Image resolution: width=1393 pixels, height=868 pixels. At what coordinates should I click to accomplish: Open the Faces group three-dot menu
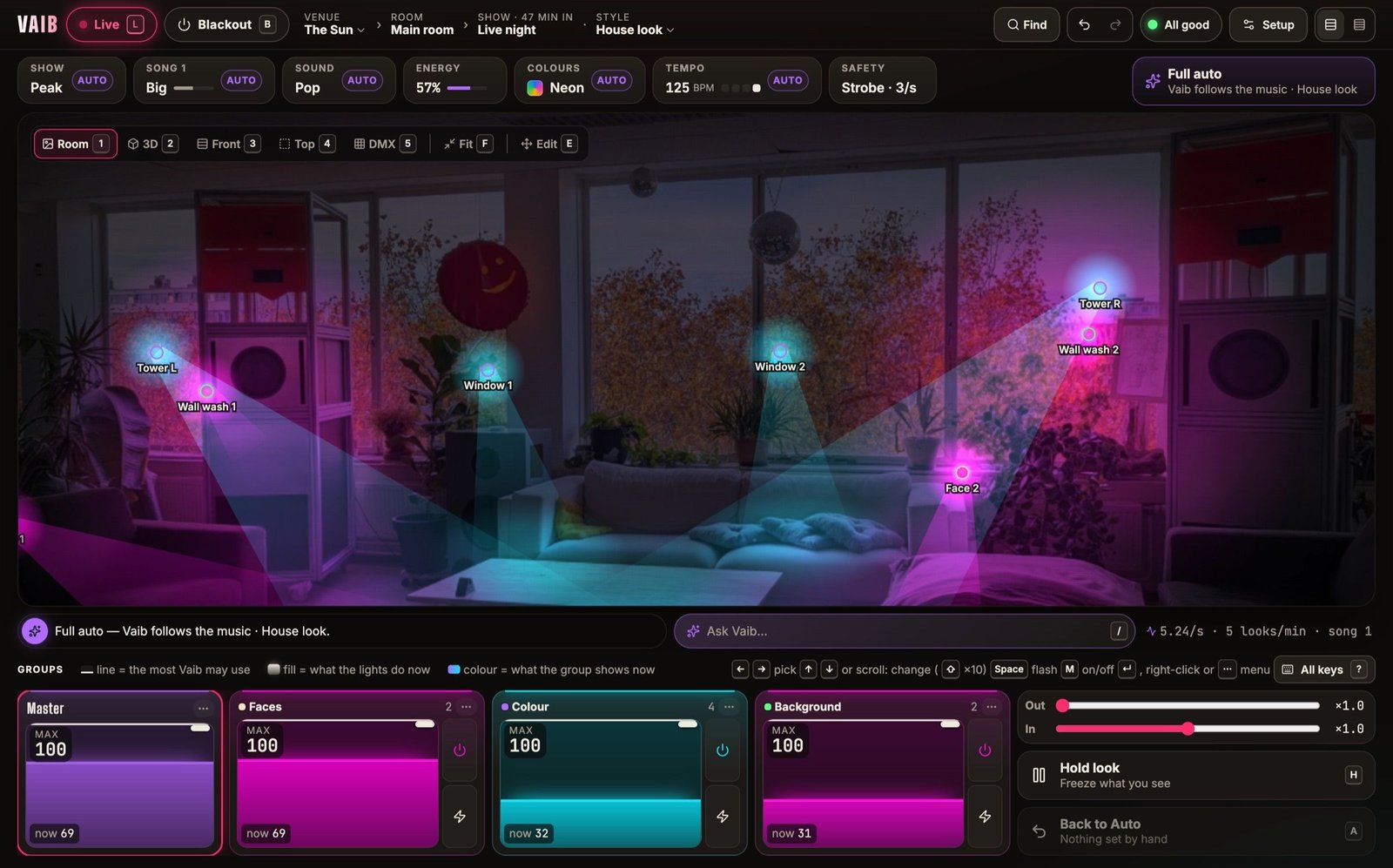click(x=467, y=706)
